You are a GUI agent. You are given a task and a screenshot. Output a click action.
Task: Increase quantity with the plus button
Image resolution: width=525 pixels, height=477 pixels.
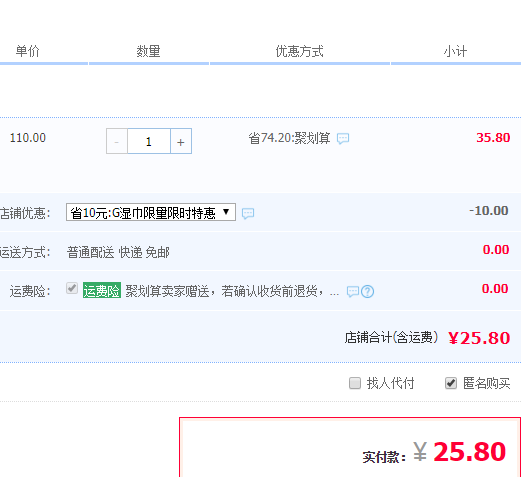[181, 141]
